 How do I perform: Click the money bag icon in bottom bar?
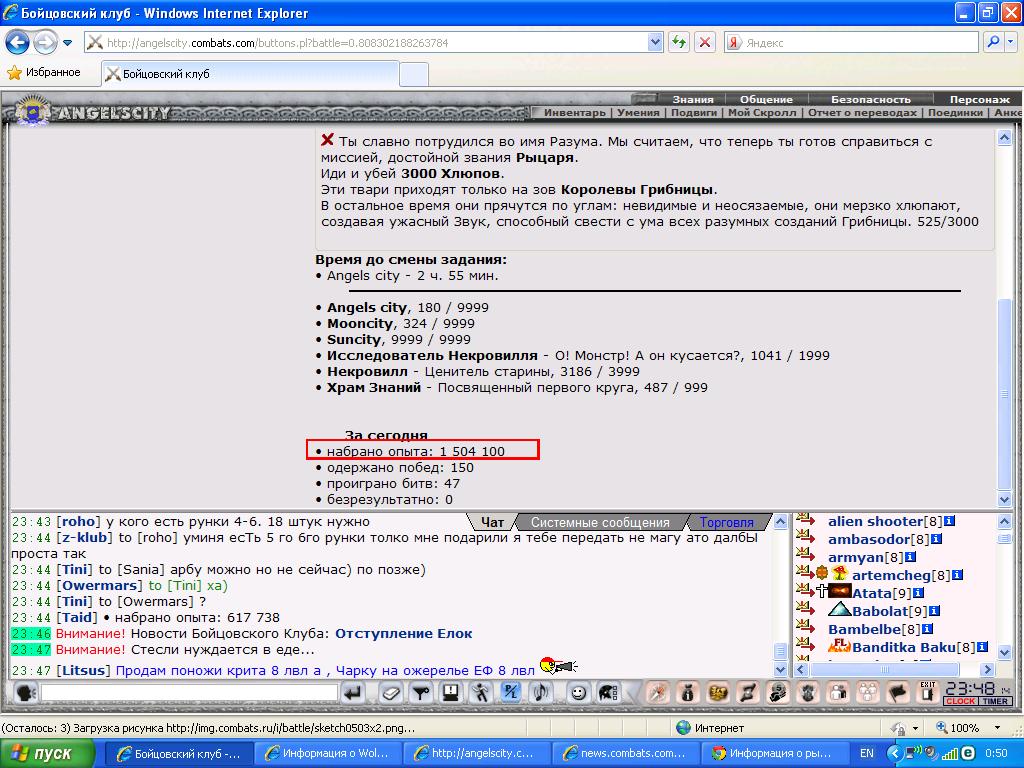pos(687,692)
